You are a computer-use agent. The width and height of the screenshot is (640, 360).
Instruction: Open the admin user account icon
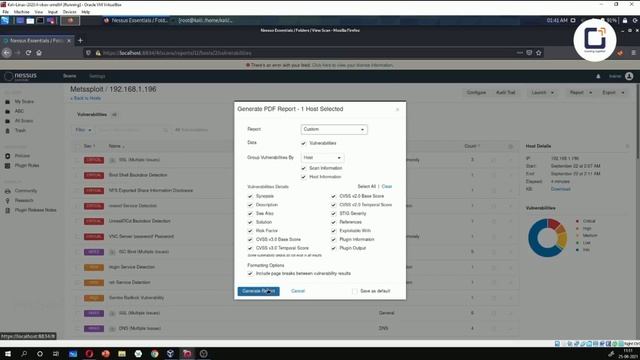tap(629, 76)
